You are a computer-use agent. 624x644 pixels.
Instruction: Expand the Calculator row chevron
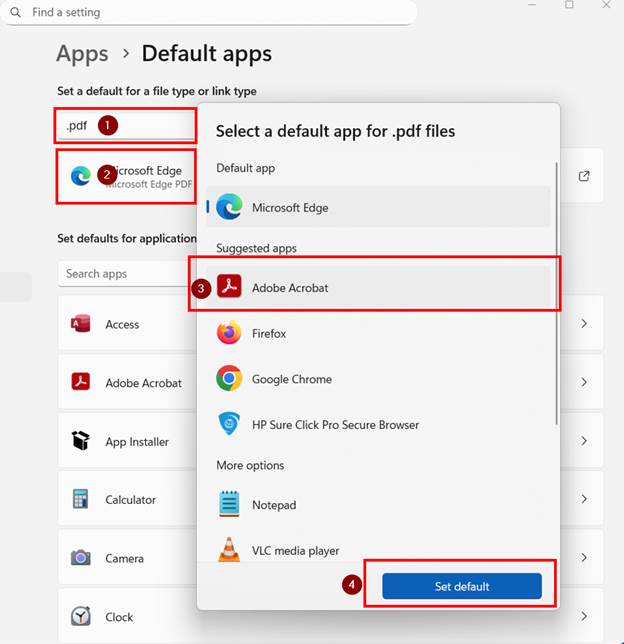[584, 499]
